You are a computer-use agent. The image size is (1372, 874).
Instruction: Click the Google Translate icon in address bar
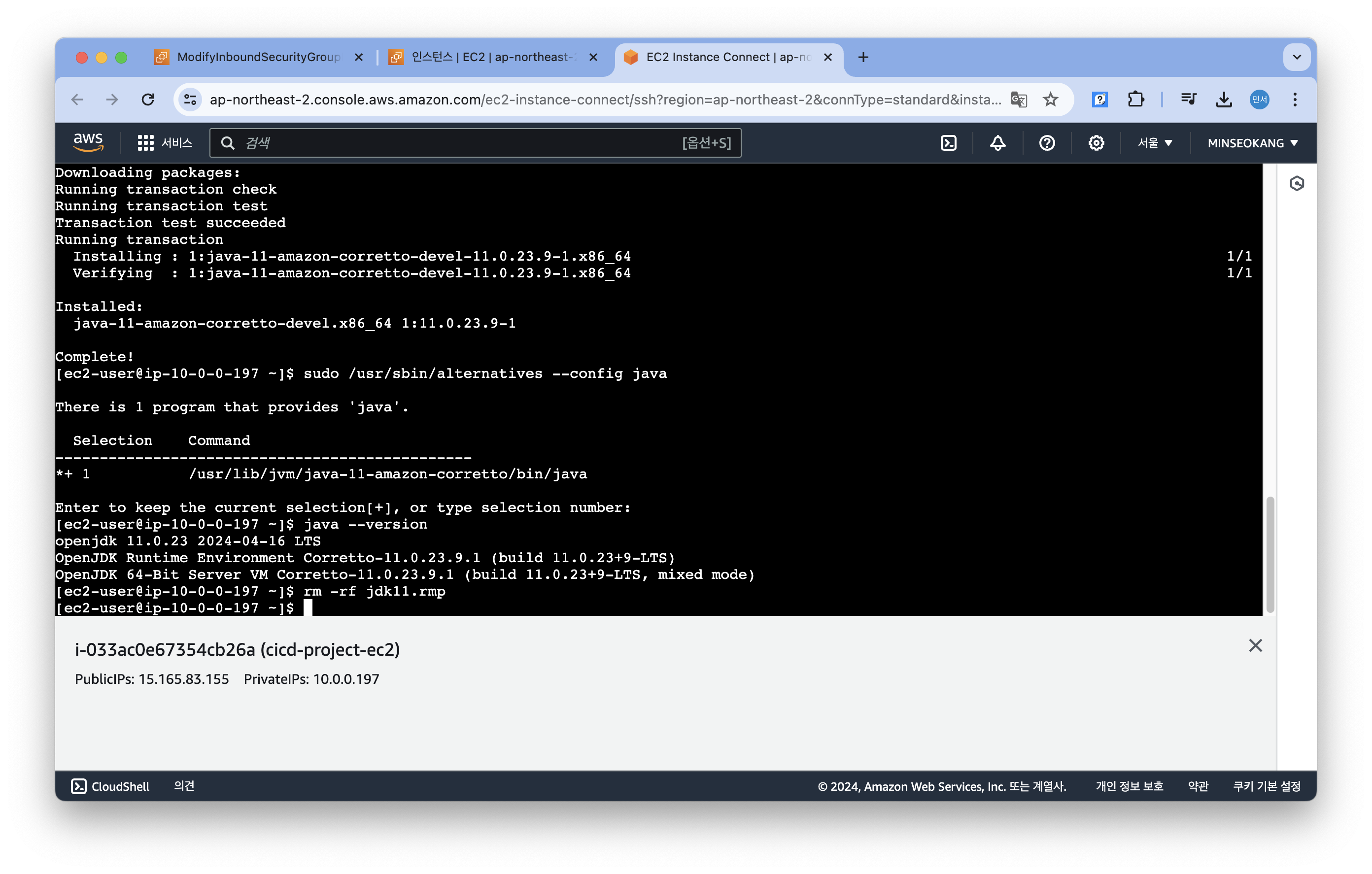[x=1018, y=100]
